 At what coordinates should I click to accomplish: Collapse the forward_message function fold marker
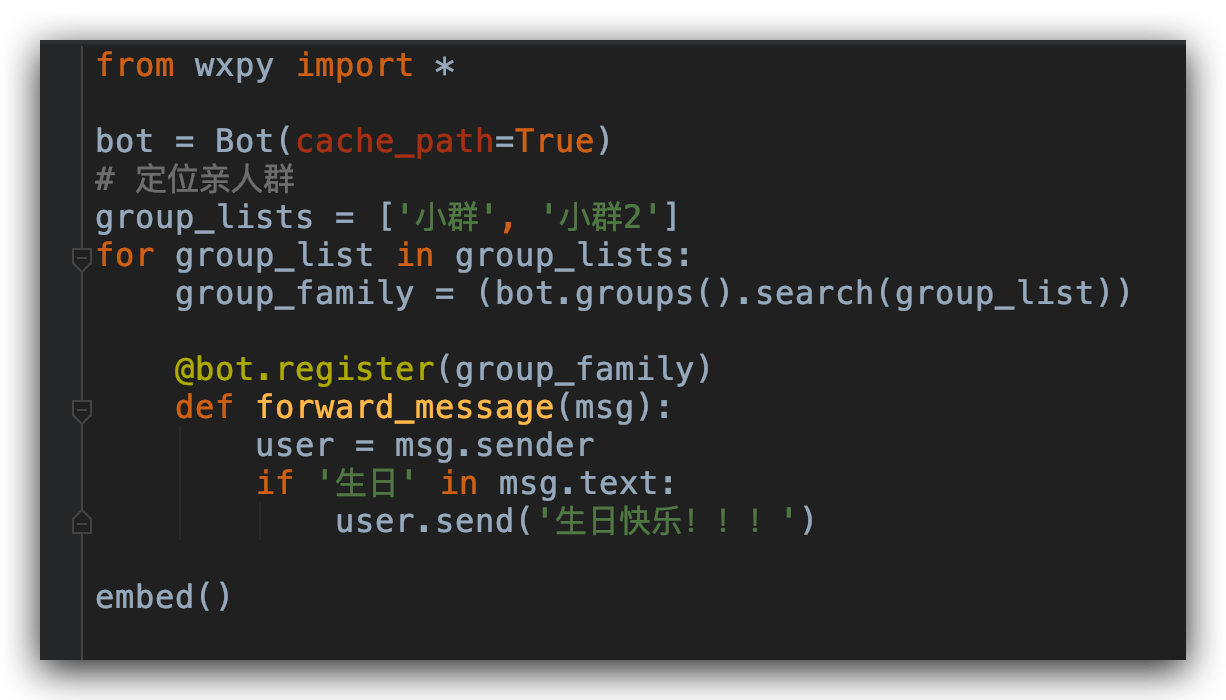82,410
